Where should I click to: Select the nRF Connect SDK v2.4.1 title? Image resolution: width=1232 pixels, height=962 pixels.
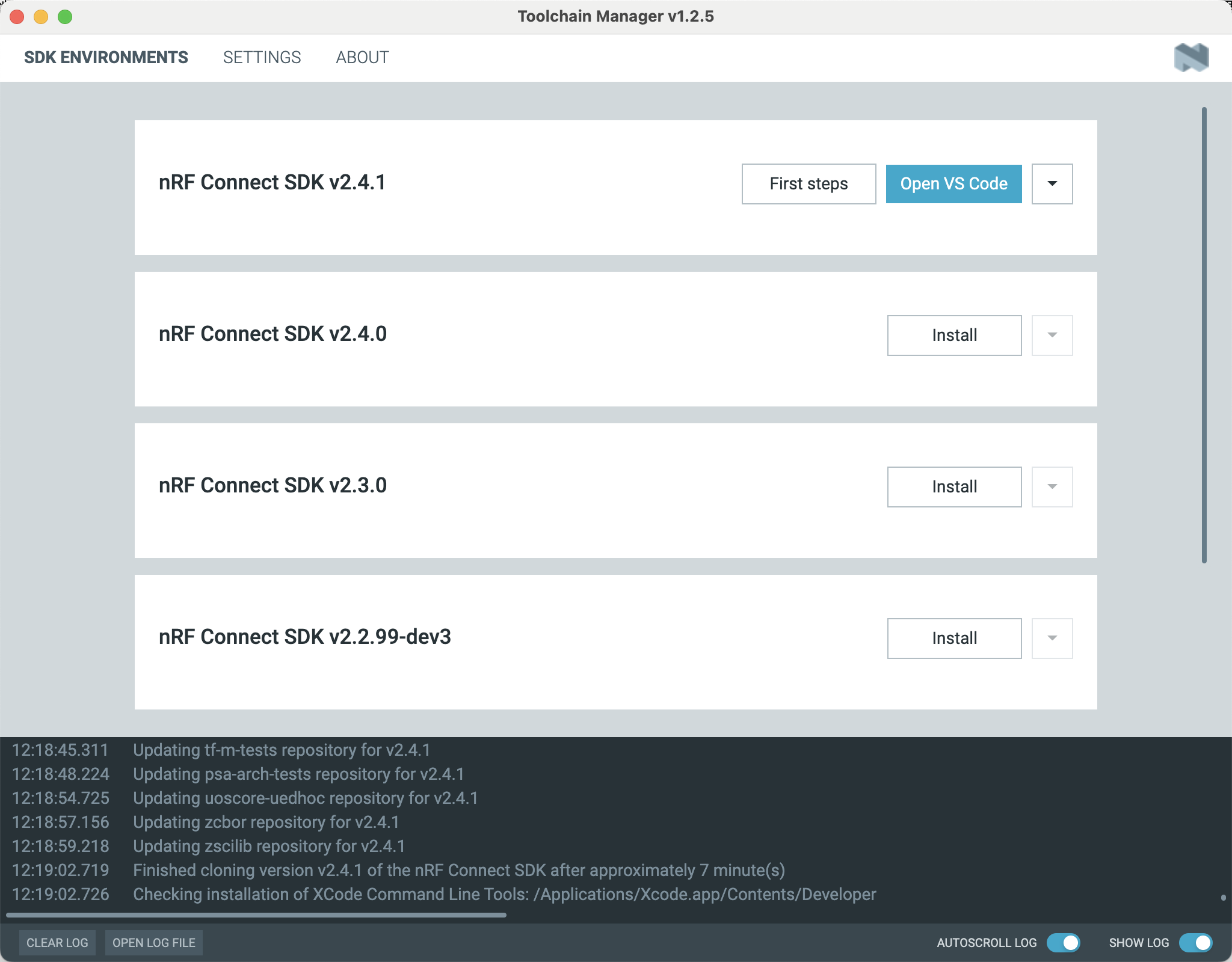[x=272, y=182]
